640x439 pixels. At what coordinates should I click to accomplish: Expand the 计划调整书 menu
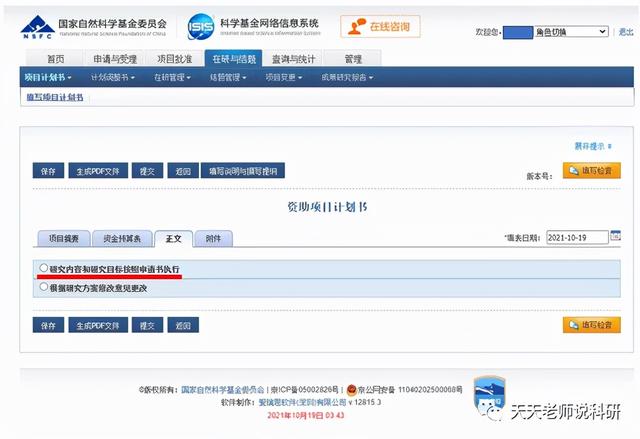coord(113,77)
